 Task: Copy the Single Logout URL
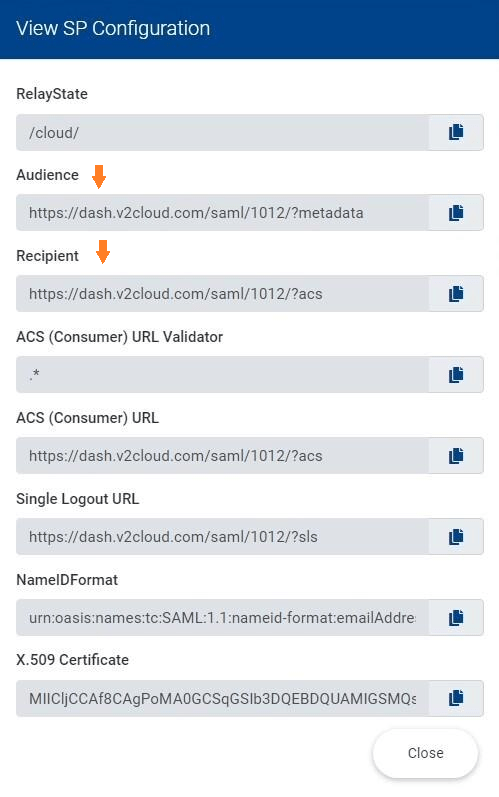click(x=456, y=537)
